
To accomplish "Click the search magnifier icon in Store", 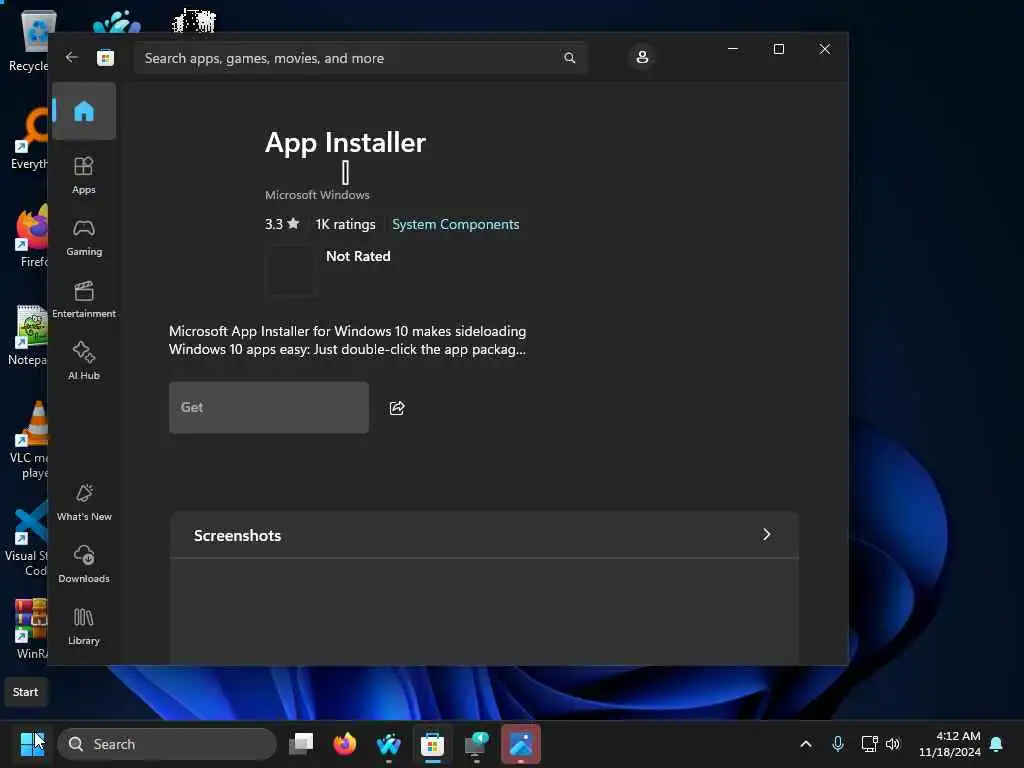I will tap(569, 58).
